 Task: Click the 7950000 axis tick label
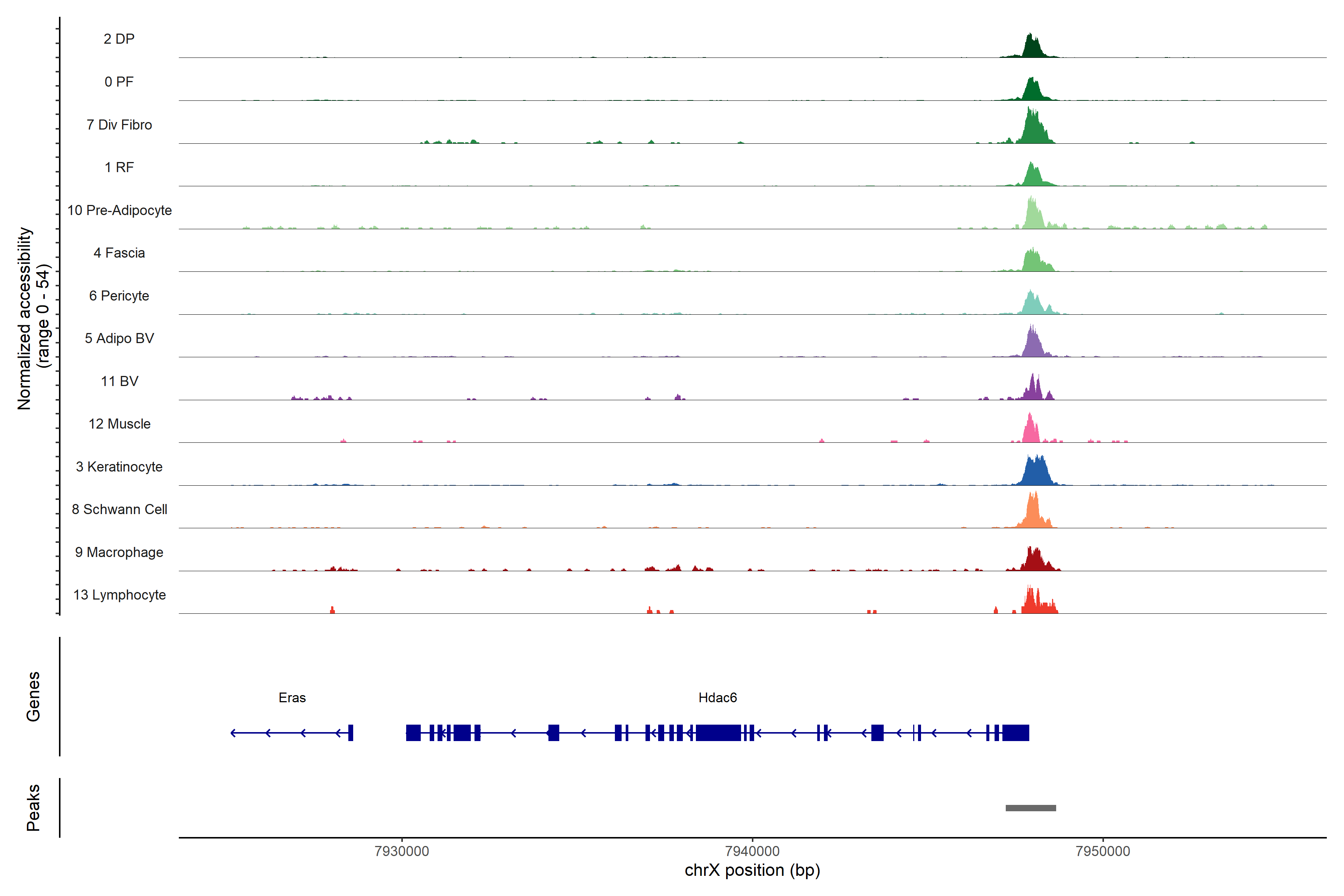pyautogui.click(x=1102, y=851)
